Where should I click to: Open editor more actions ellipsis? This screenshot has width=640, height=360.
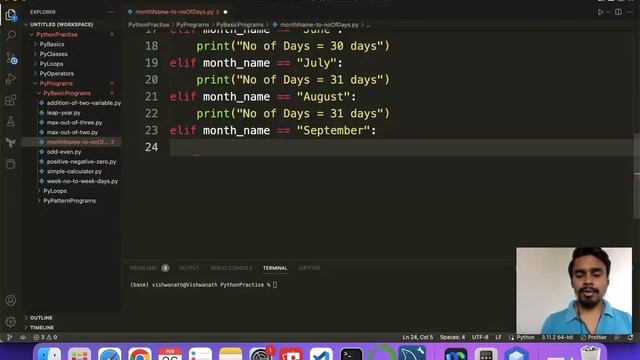click(x=630, y=12)
